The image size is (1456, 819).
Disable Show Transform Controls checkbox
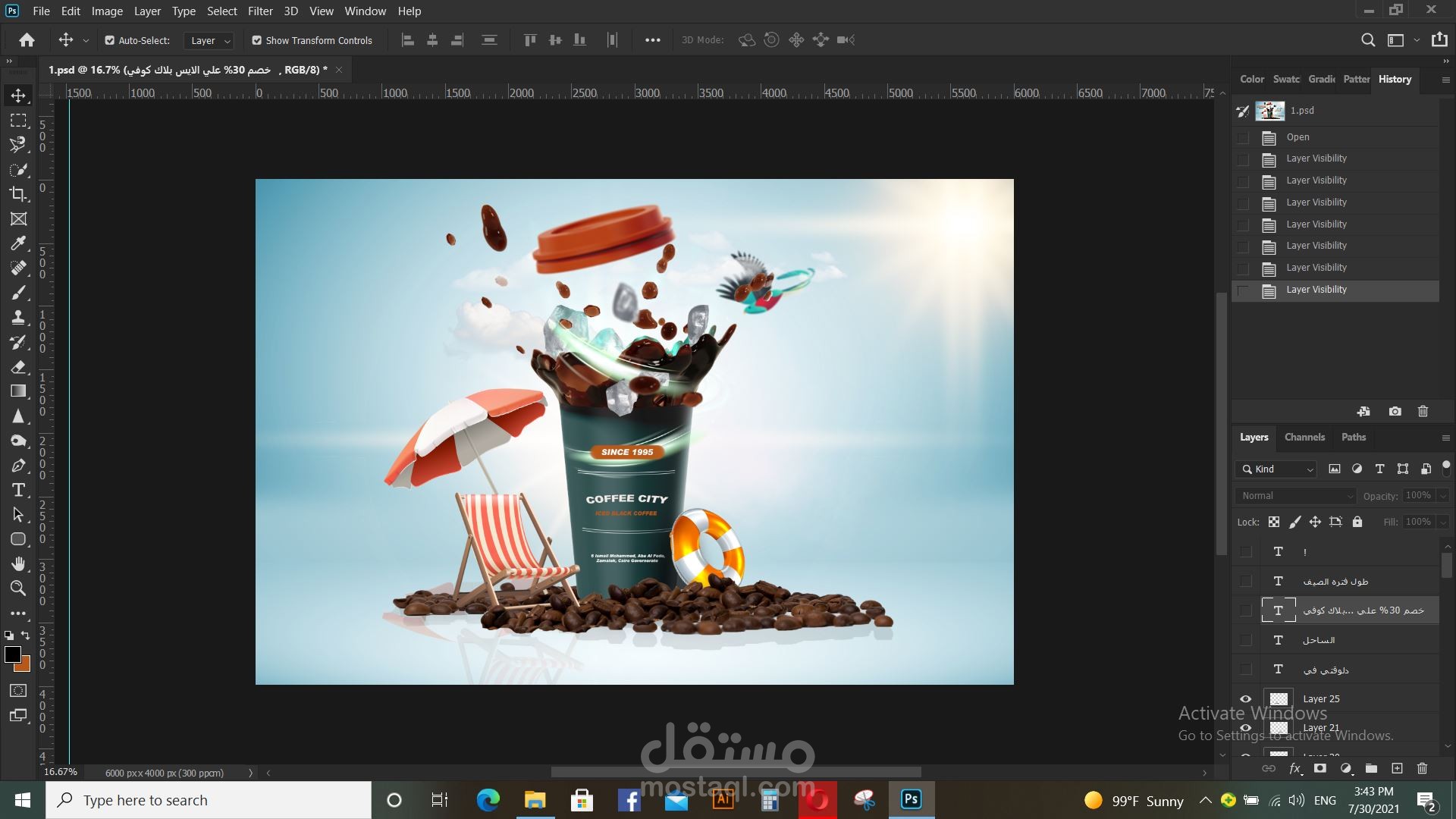click(x=257, y=40)
